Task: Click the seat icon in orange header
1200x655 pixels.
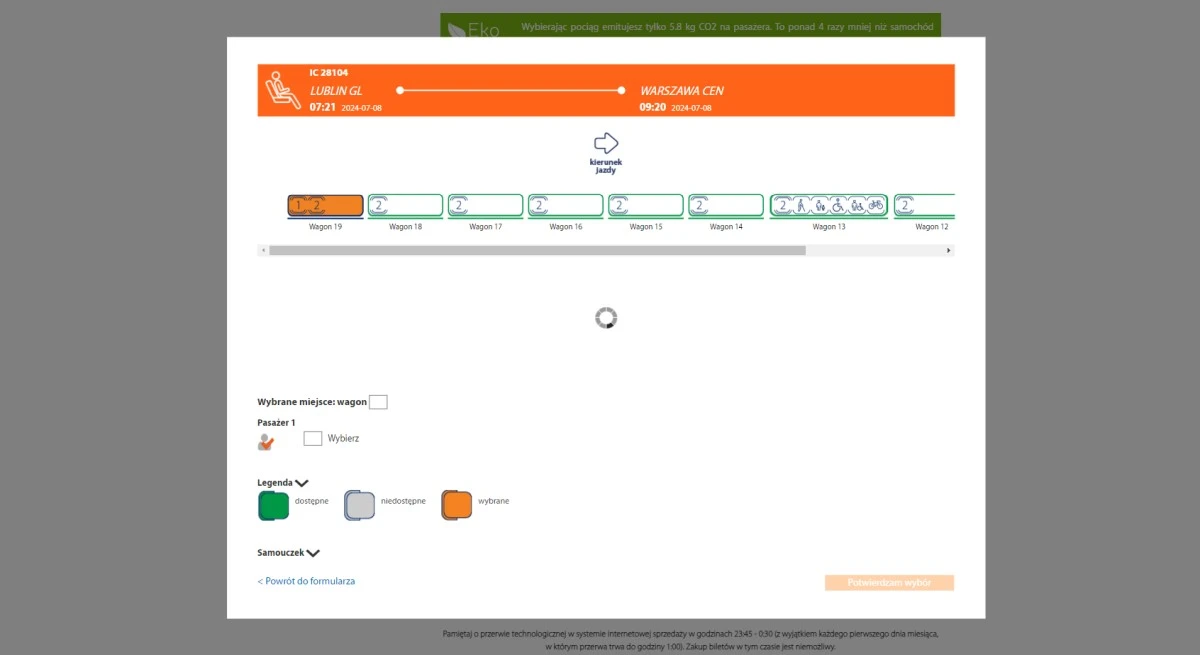Action: click(282, 90)
